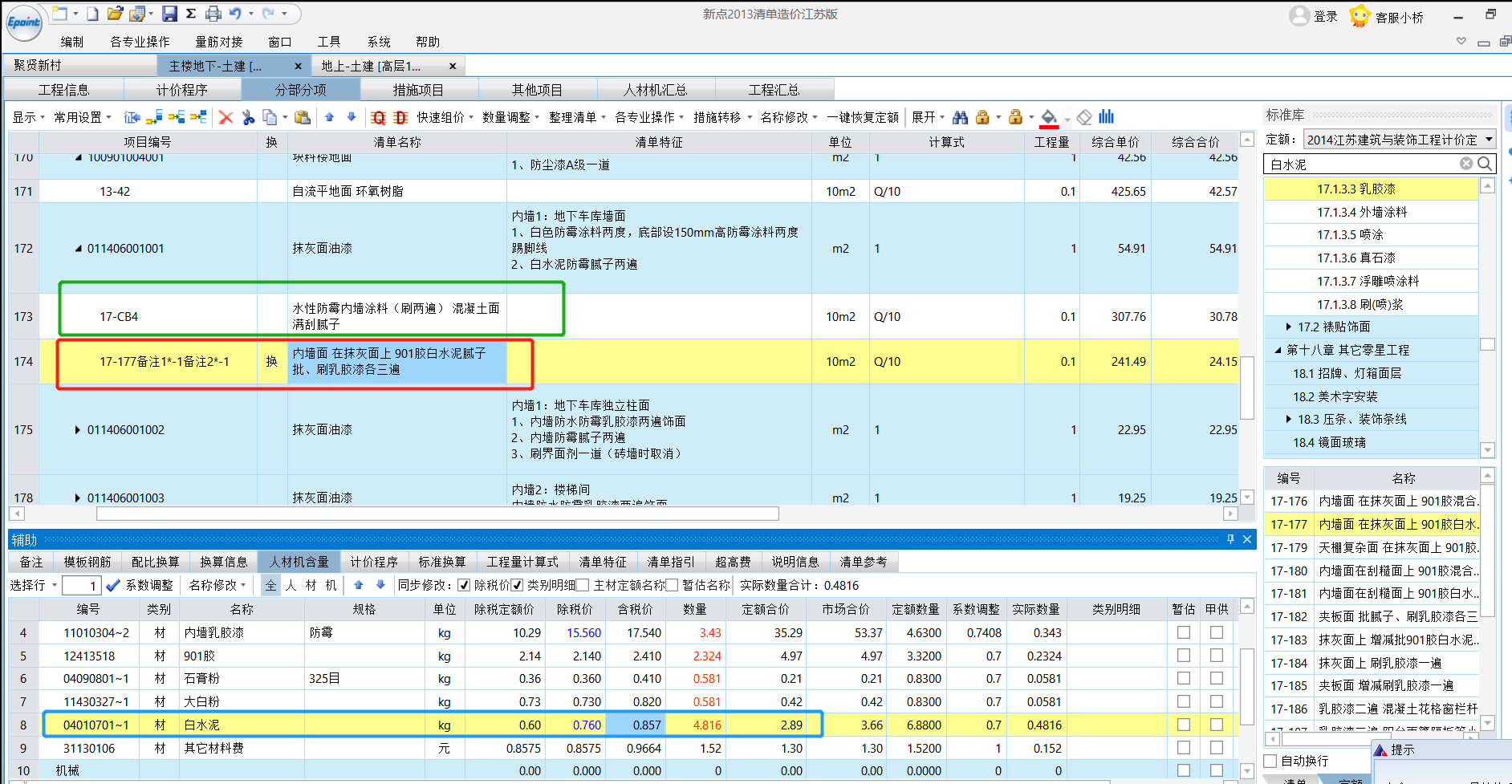Open the 快速组价 dropdown
The height and width of the screenshot is (784, 1512).
coord(445,117)
